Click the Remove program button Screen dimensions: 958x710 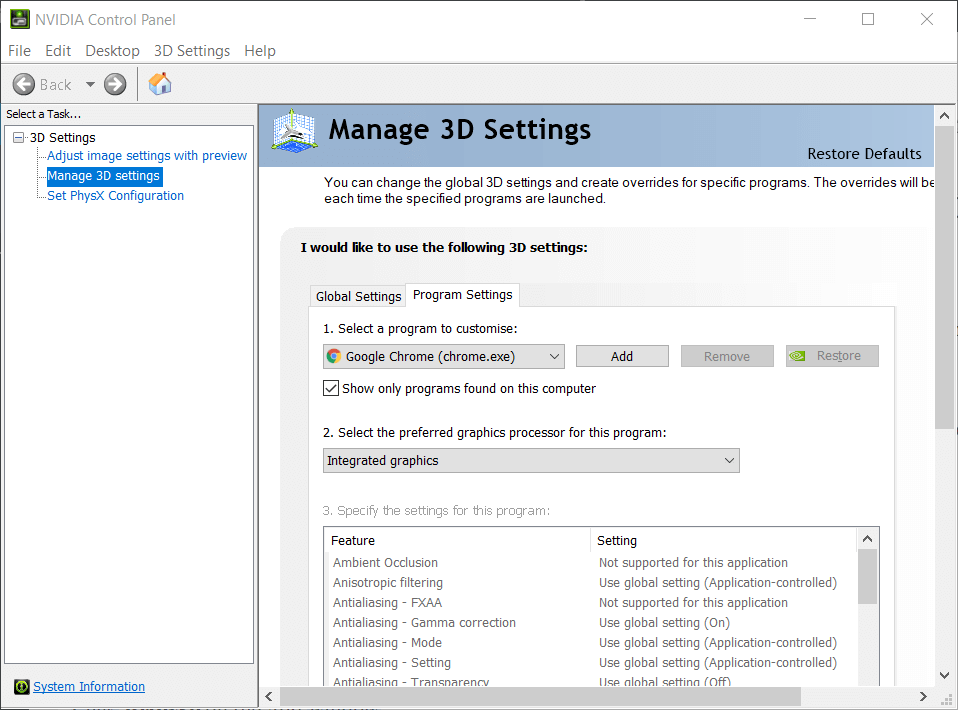tap(727, 356)
